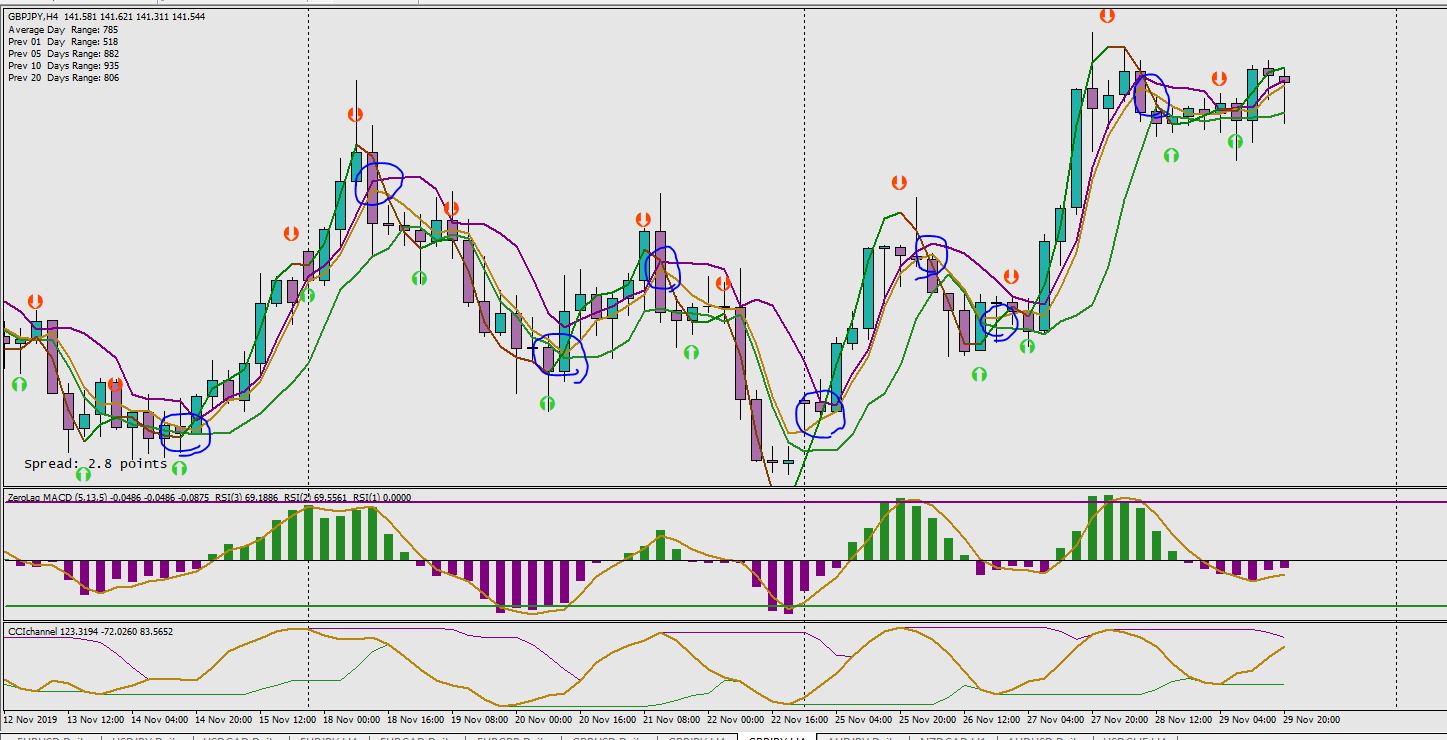Click the '19 Nov 08:00' time axis label
The width and height of the screenshot is (1447, 740).
(481, 719)
